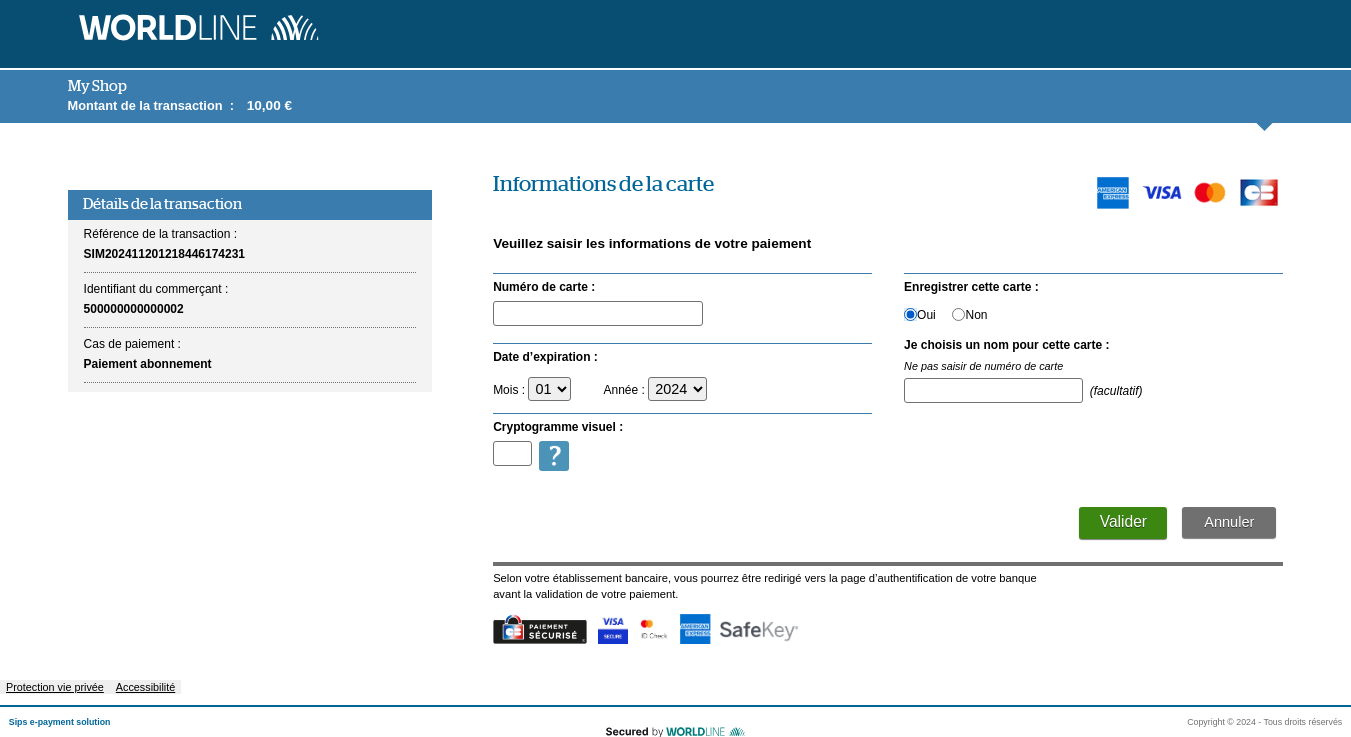Image resolution: width=1351 pixels, height=737 pixels.
Task: Click the Visa card logo at top right
Action: pos(1162,193)
